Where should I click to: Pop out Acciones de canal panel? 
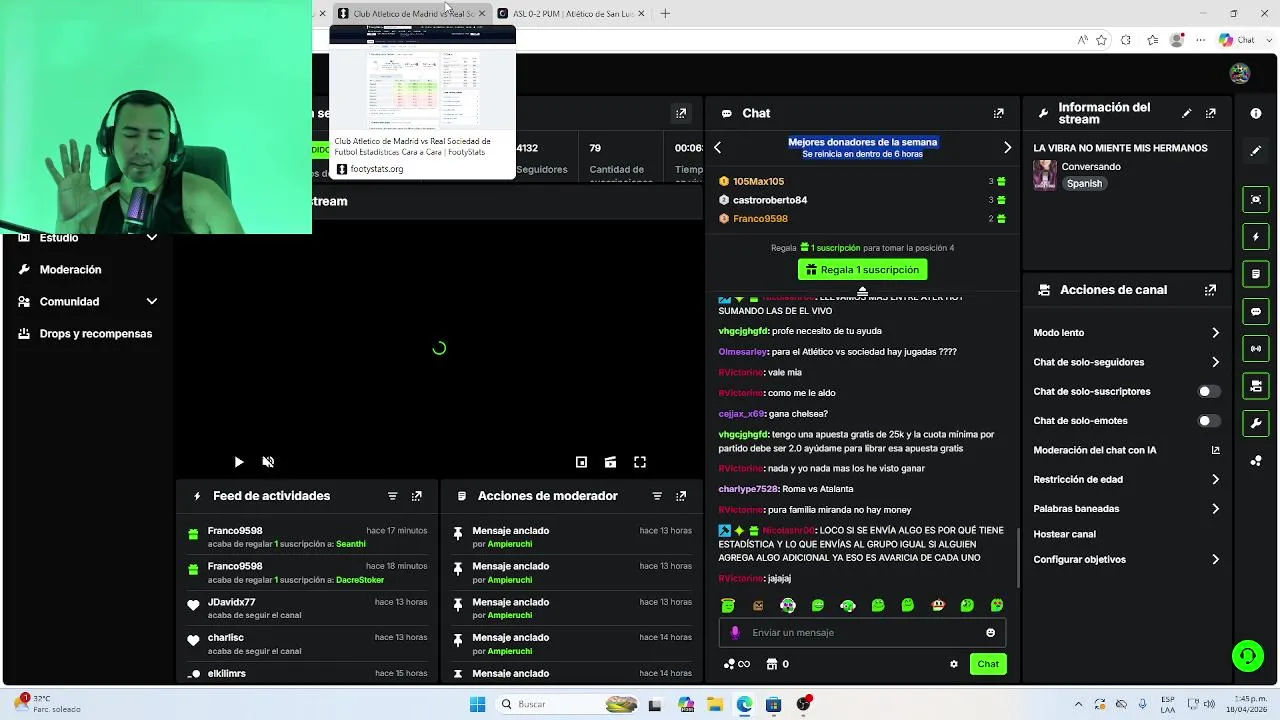1210,290
